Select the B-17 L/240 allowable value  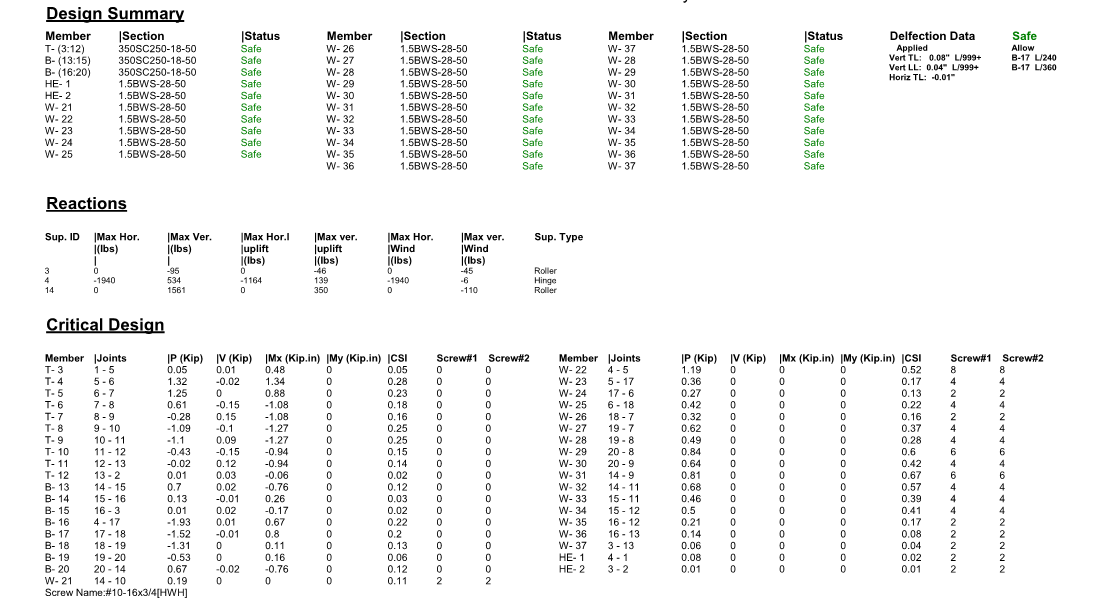click(x=1033, y=58)
